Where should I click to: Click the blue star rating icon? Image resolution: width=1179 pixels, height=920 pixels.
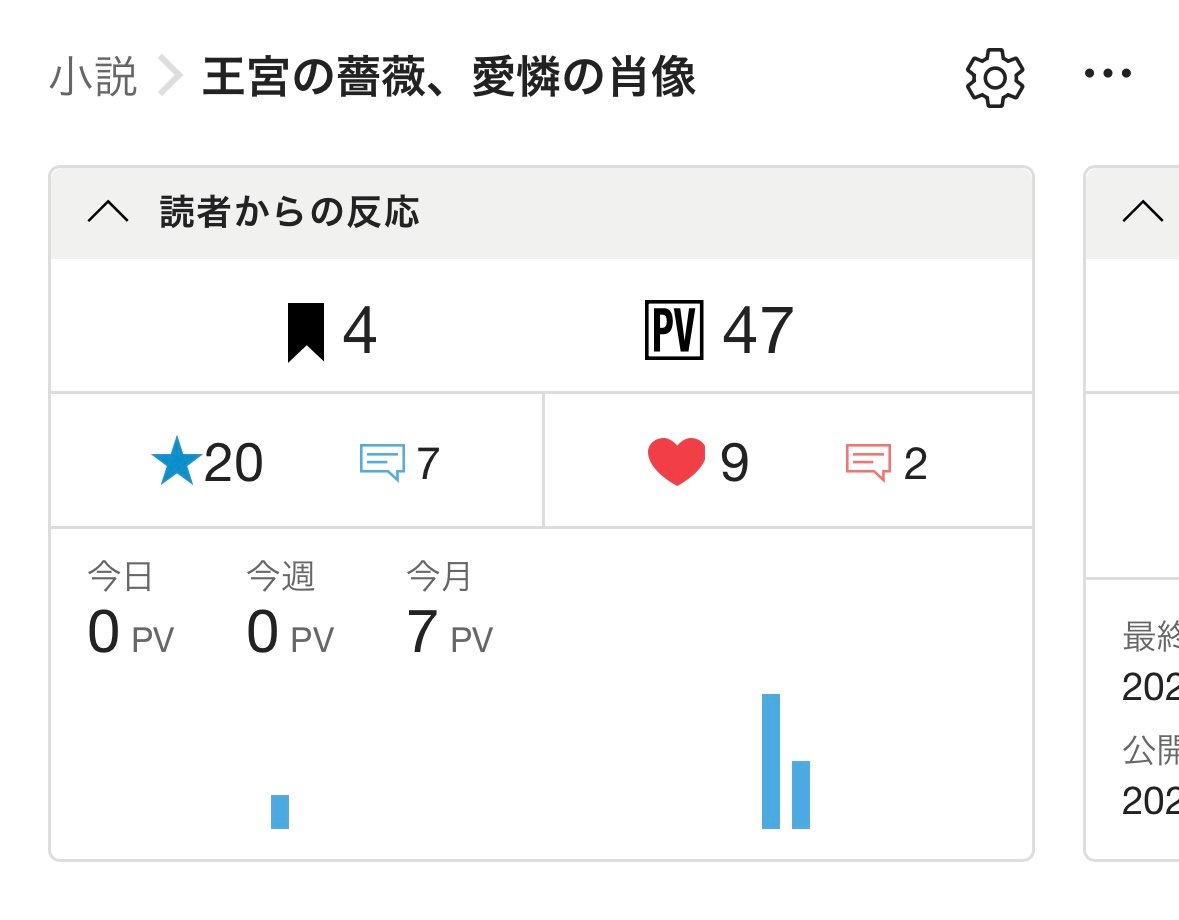coord(176,464)
